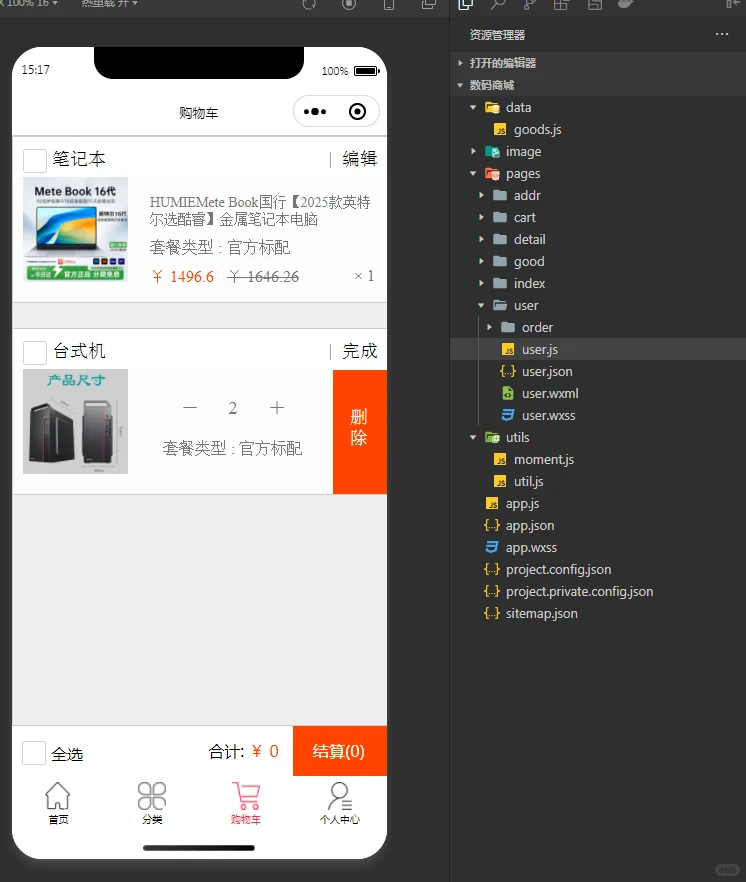Collapse the utils folder arrow
The width and height of the screenshot is (746, 882).
click(473, 437)
